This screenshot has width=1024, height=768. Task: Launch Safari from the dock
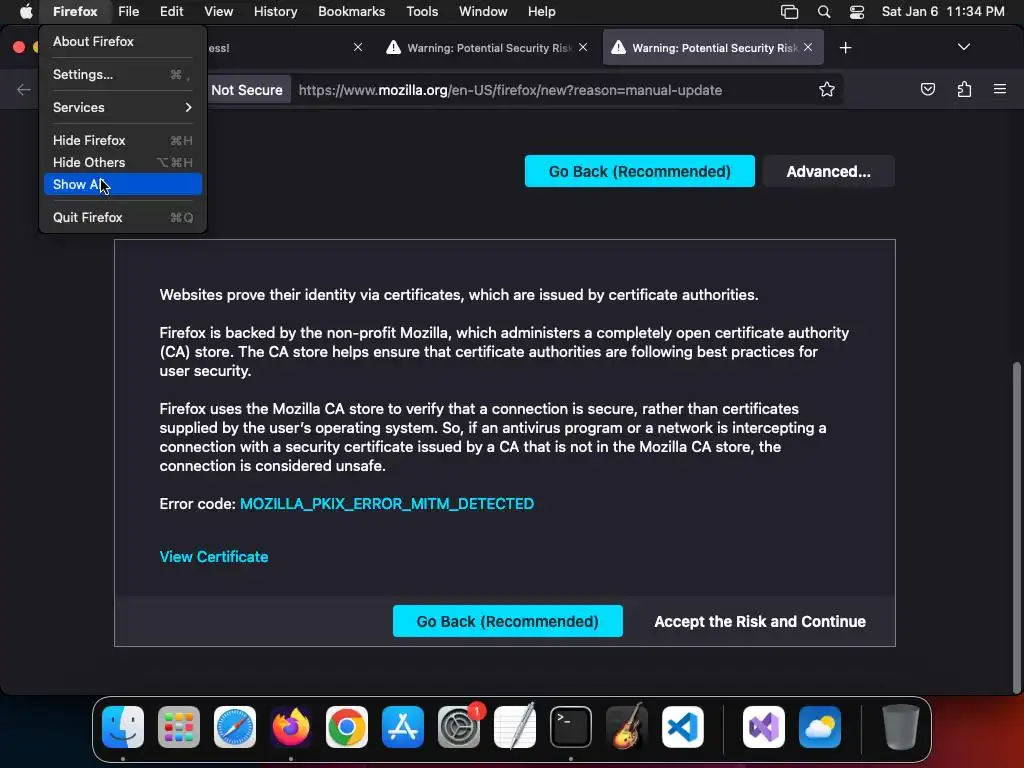click(x=234, y=727)
